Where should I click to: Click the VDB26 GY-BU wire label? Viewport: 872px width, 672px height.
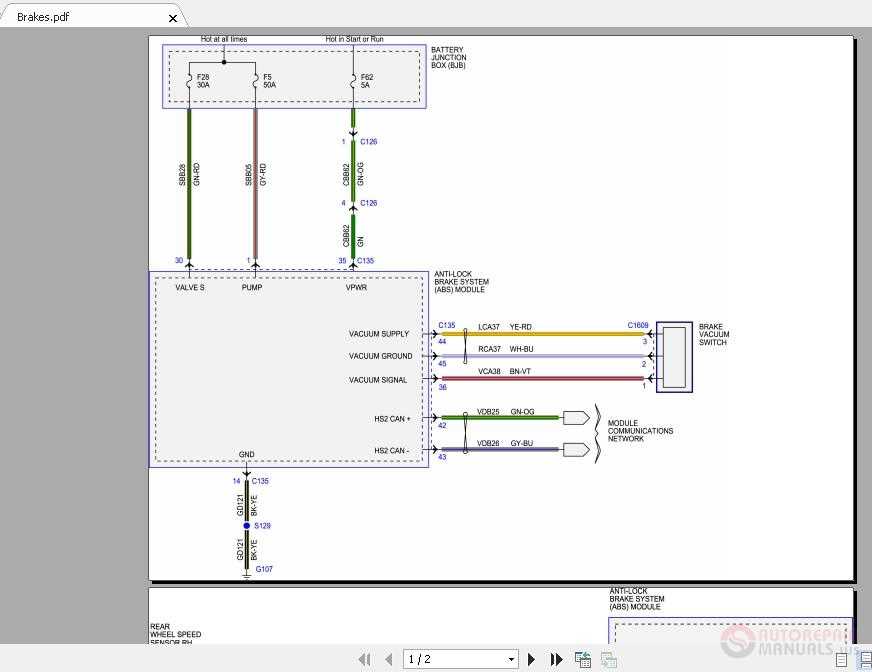505,443
